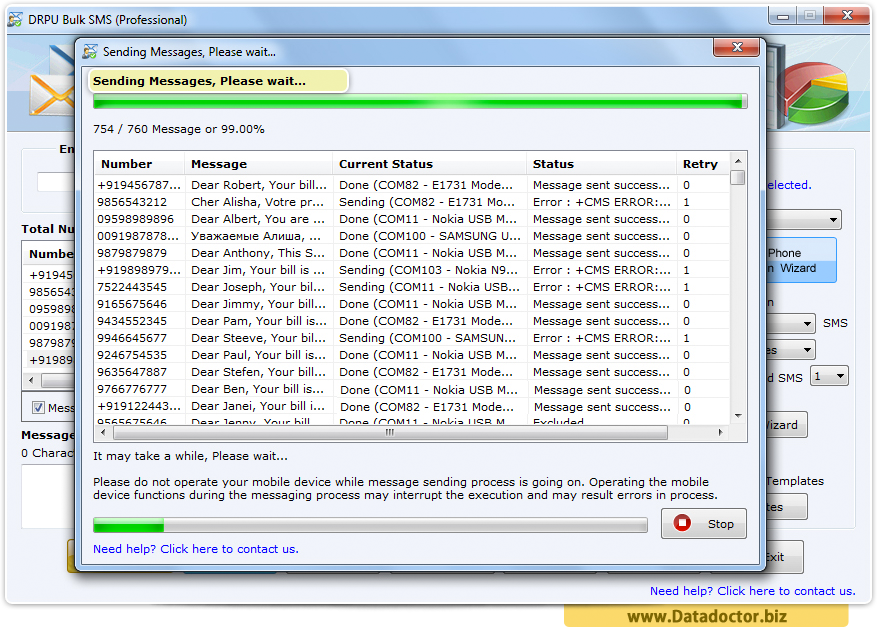Click the Exit button in main window
The height and width of the screenshot is (627, 877).
[784, 557]
